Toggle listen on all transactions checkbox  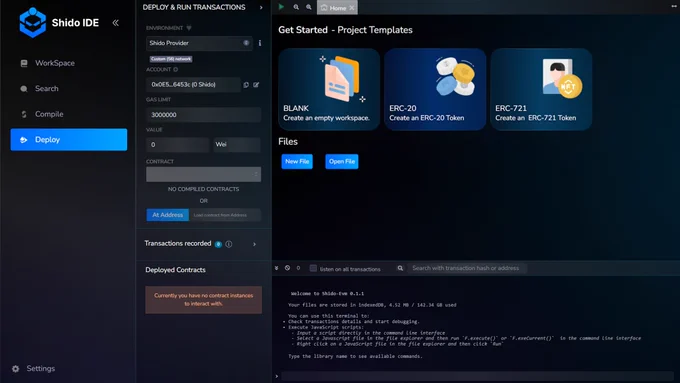pos(313,268)
